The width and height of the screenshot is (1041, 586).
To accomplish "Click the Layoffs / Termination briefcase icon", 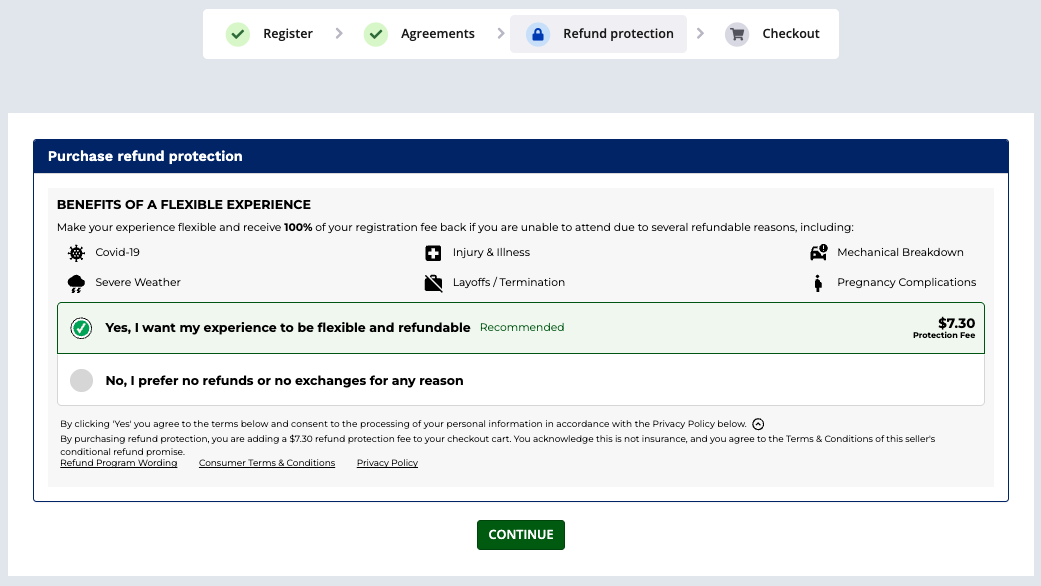I will (433, 283).
